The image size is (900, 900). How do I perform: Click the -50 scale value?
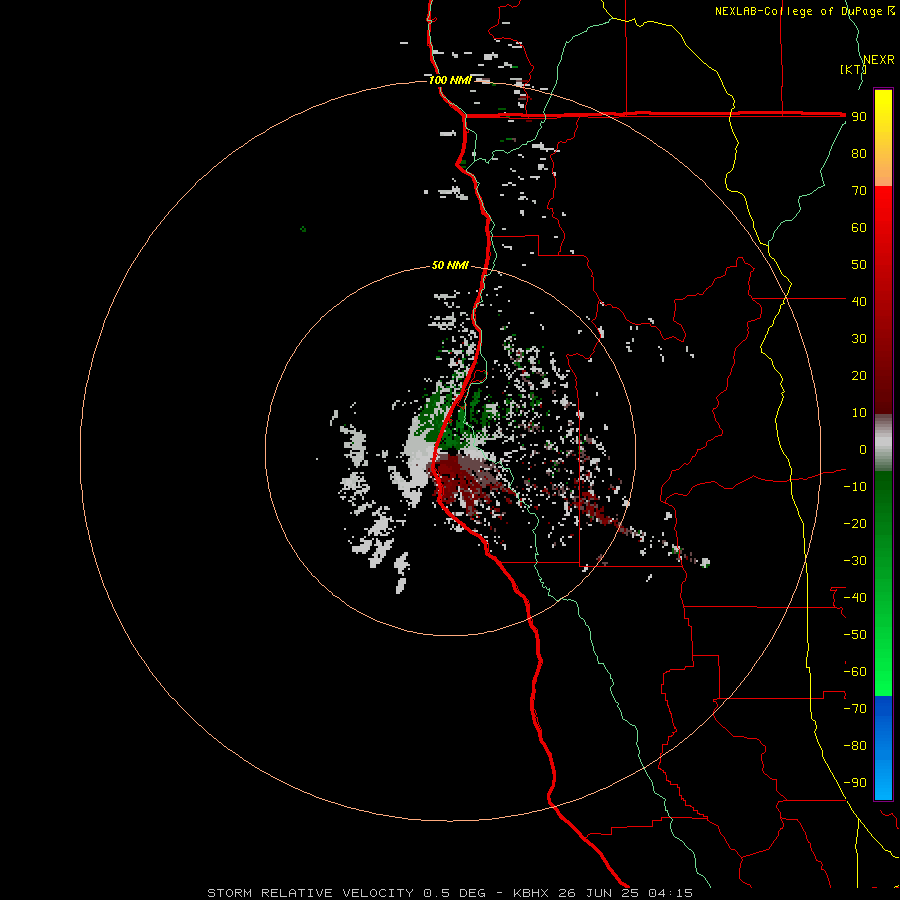click(x=855, y=635)
